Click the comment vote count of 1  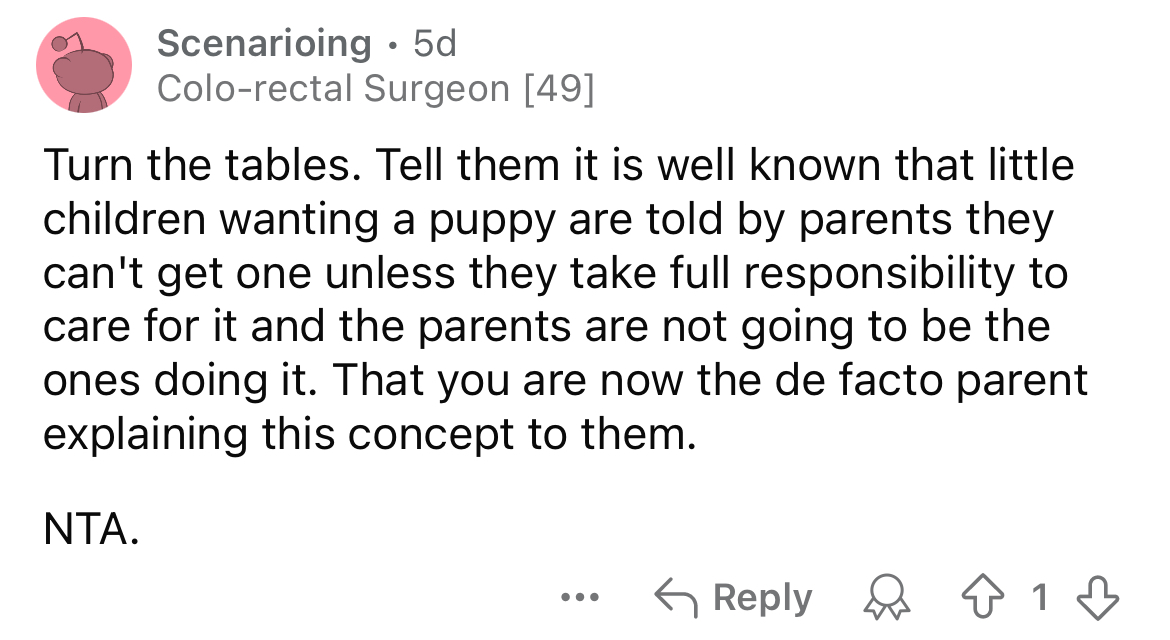pos(1040,597)
